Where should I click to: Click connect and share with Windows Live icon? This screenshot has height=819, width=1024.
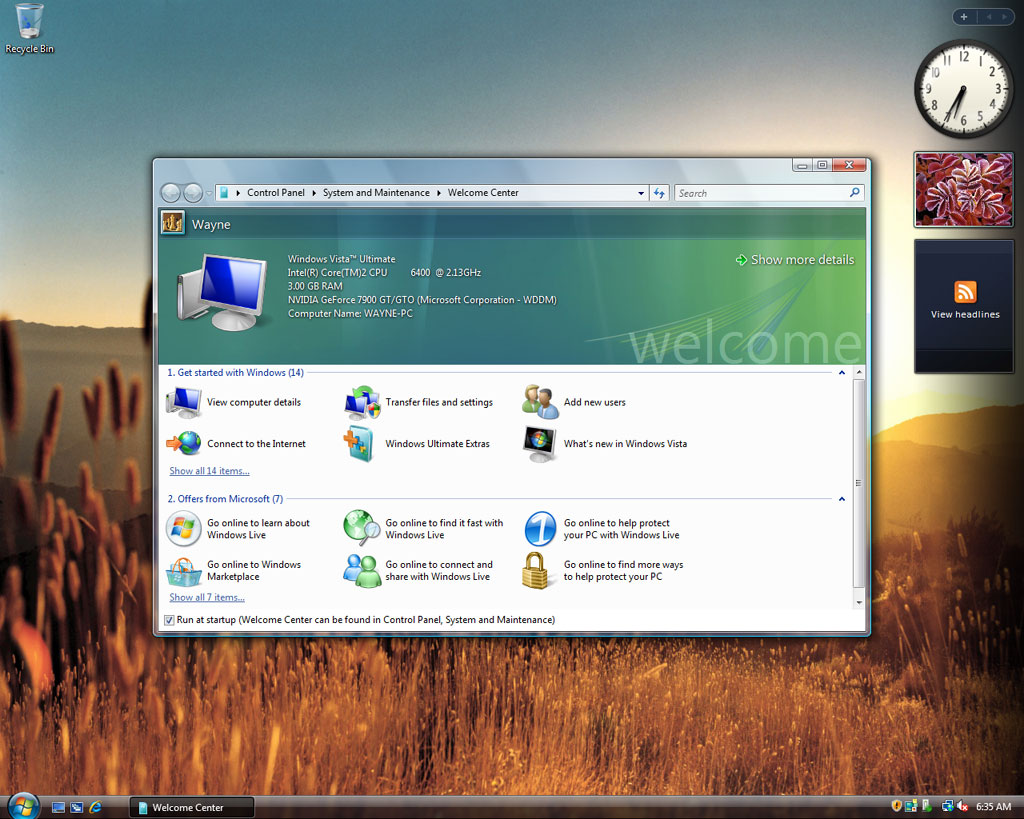[362, 570]
